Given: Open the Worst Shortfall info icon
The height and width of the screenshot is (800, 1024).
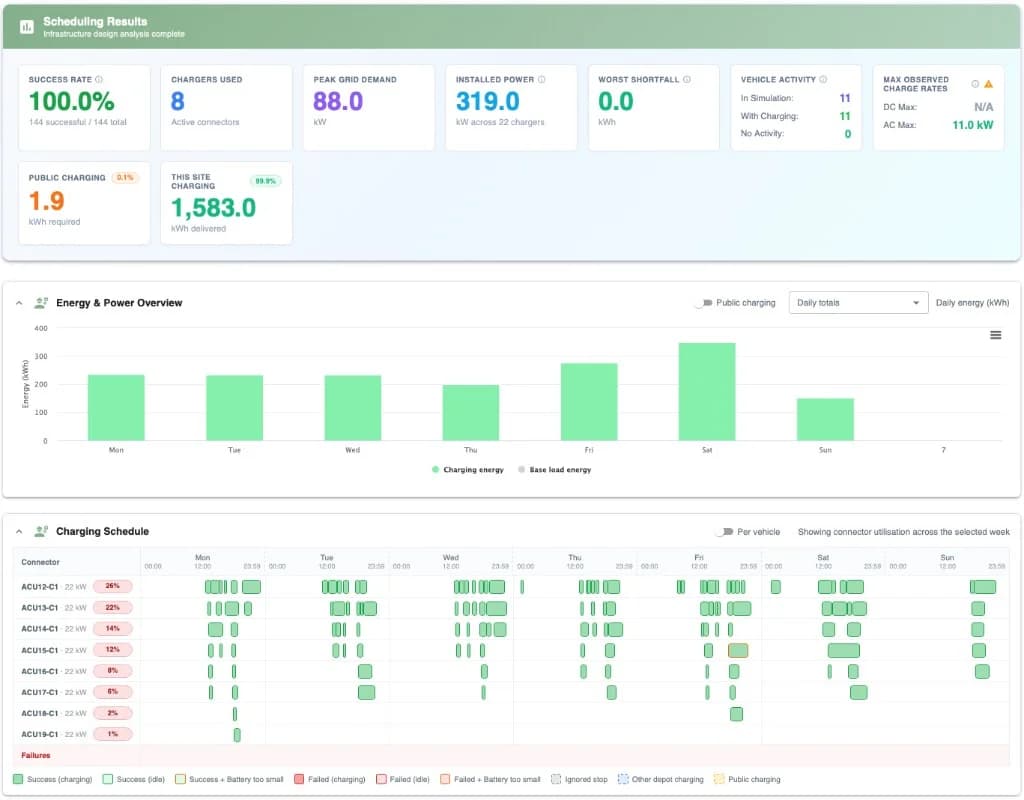Looking at the screenshot, I should 686,79.
